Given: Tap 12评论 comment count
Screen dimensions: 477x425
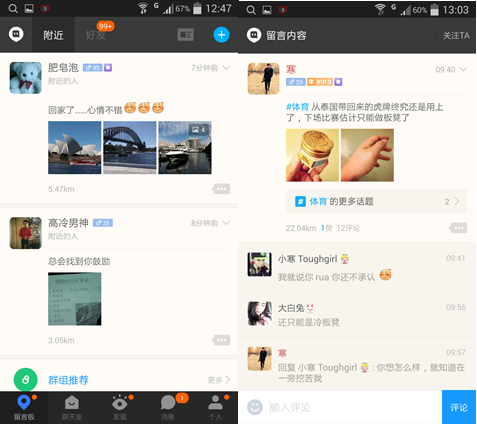Looking at the screenshot, I should [x=348, y=228].
